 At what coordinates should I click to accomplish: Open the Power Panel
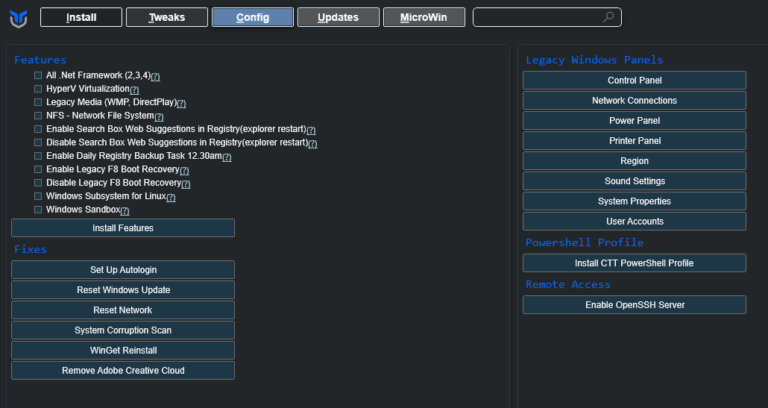[634, 120]
